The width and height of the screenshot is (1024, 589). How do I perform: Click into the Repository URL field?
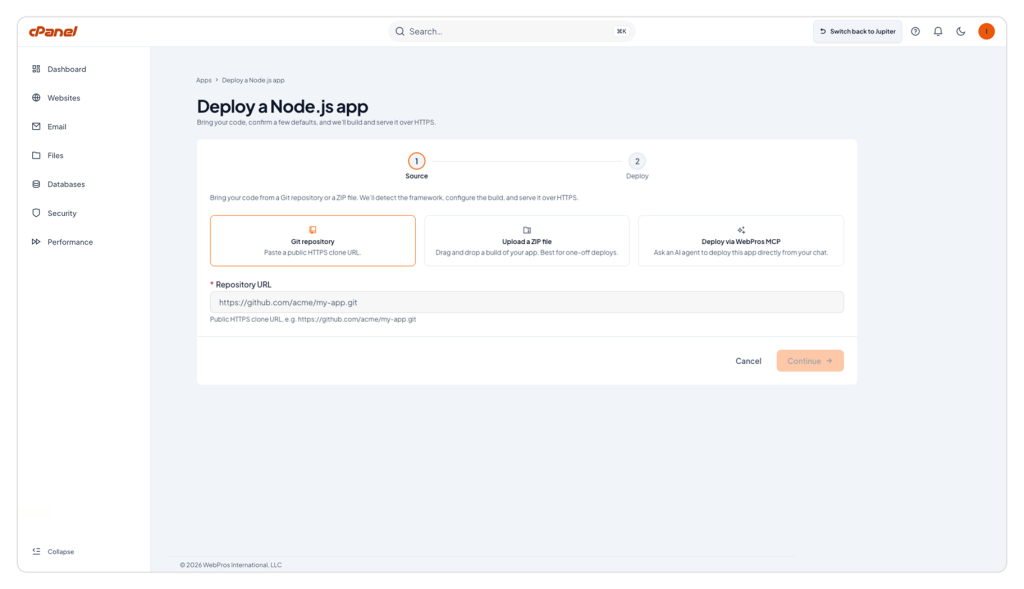[x=526, y=302]
